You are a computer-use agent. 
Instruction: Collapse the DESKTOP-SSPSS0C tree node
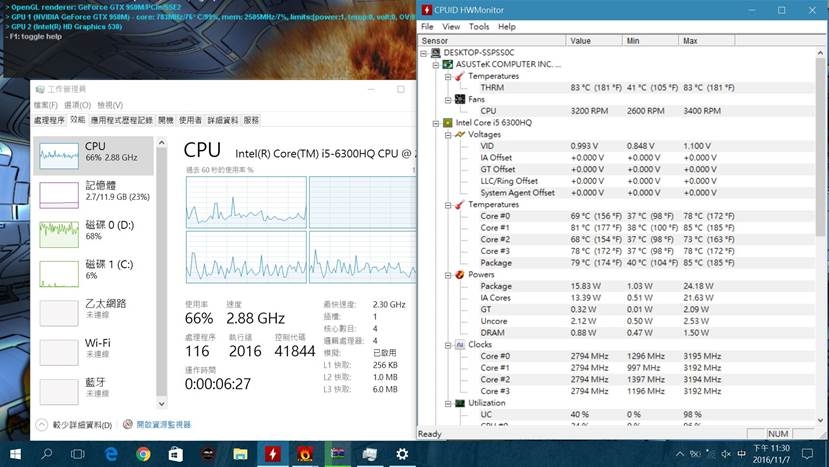coord(423,53)
